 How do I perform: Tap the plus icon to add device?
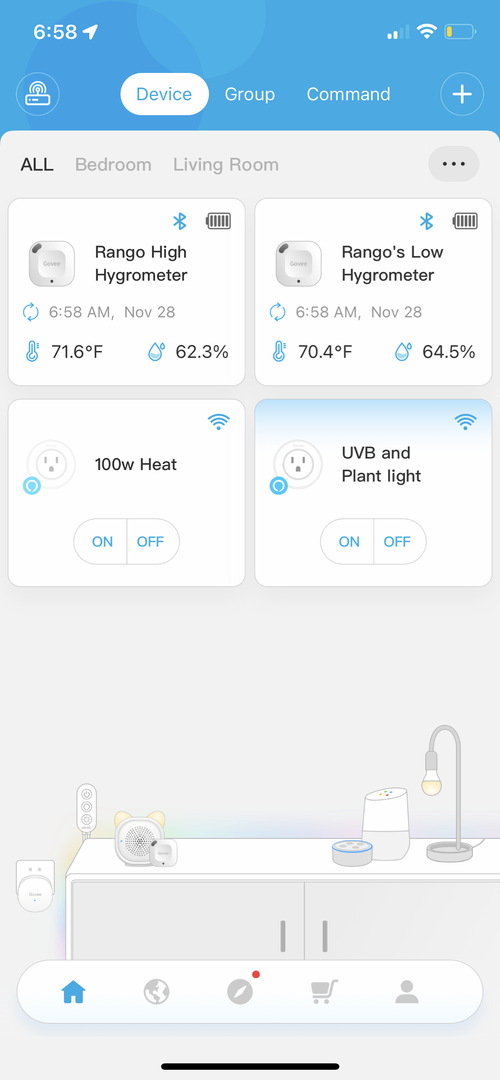[x=462, y=94]
